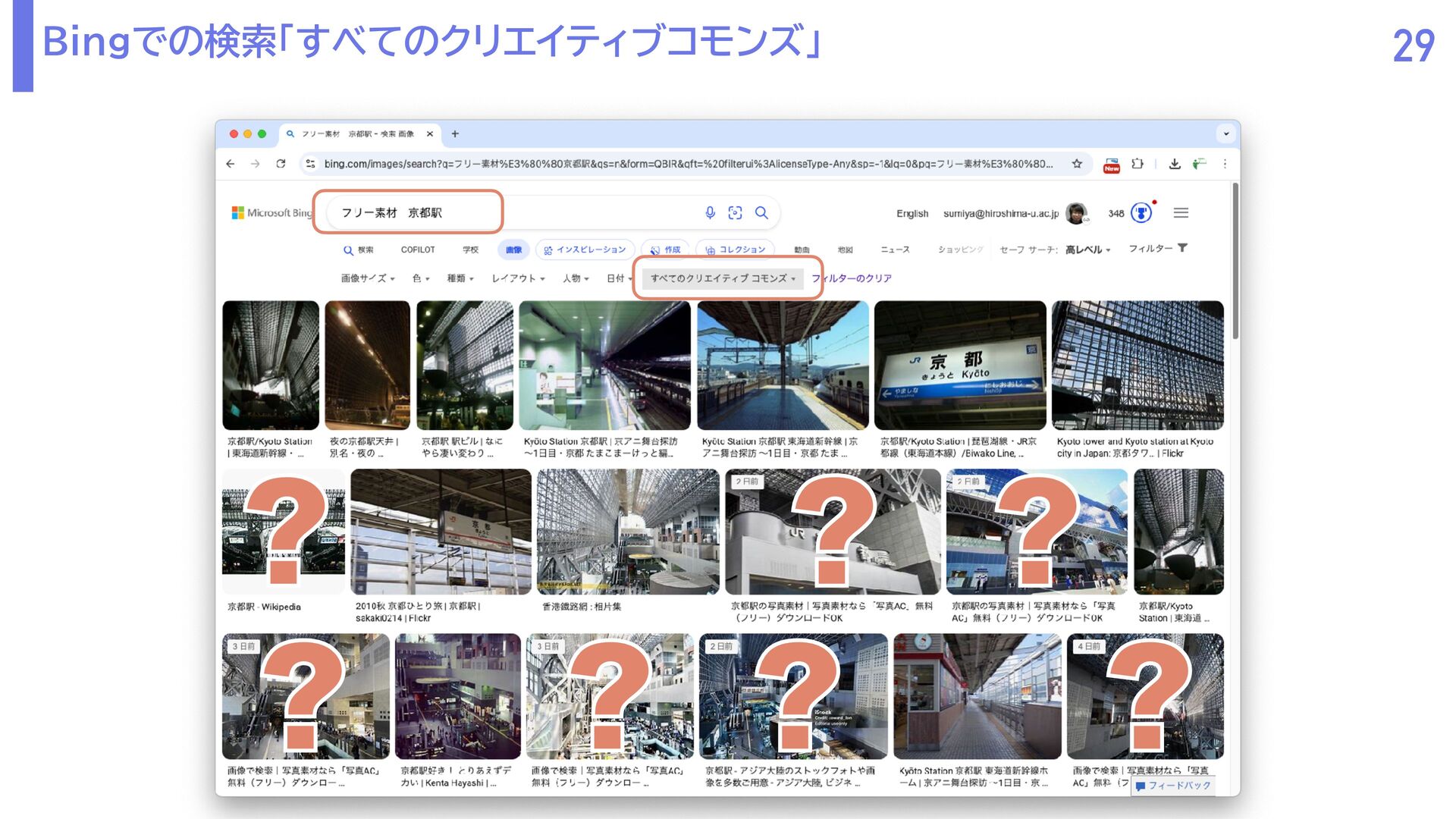Click the フリー素材 京都駅 search field
The image size is (1456, 819).
click(x=409, y=213)
